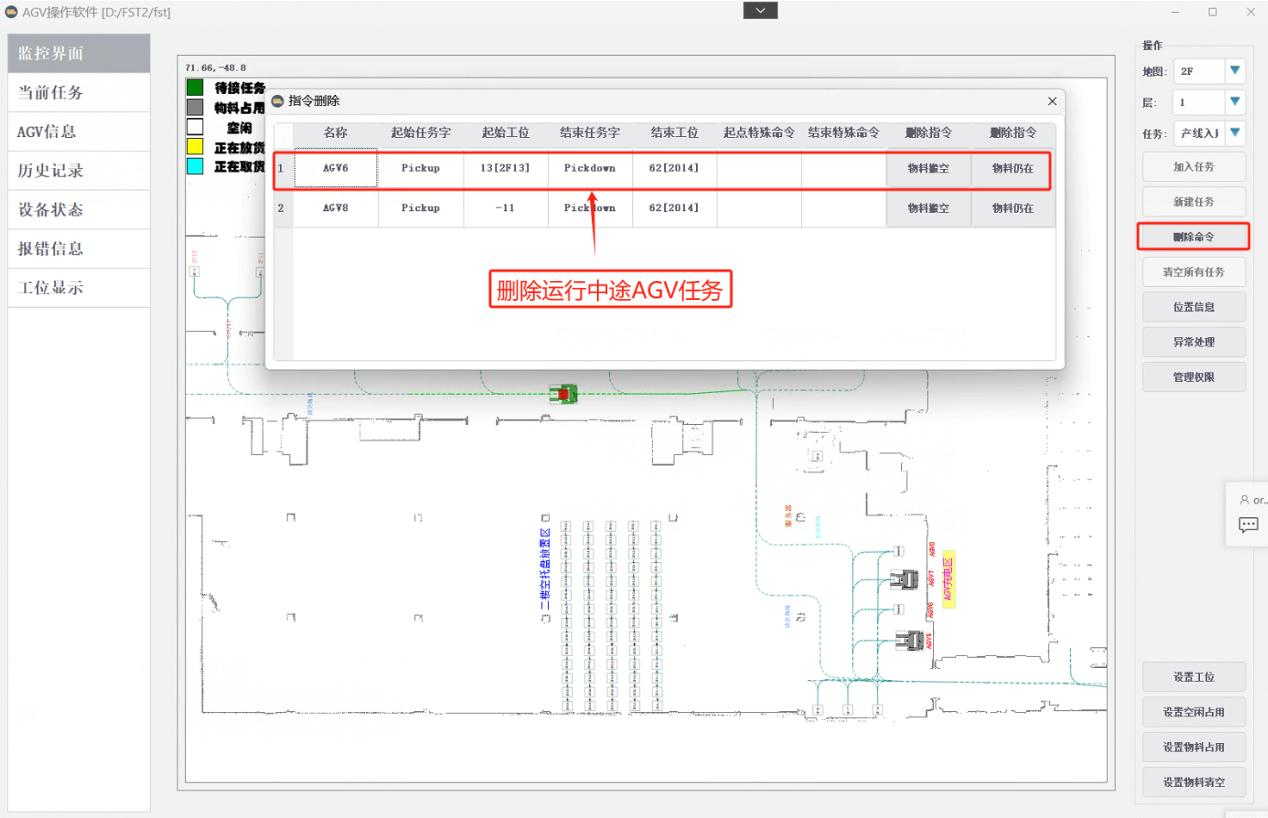
Task: Click the 清空所有任务 button
Action: tap(1195, 272)
